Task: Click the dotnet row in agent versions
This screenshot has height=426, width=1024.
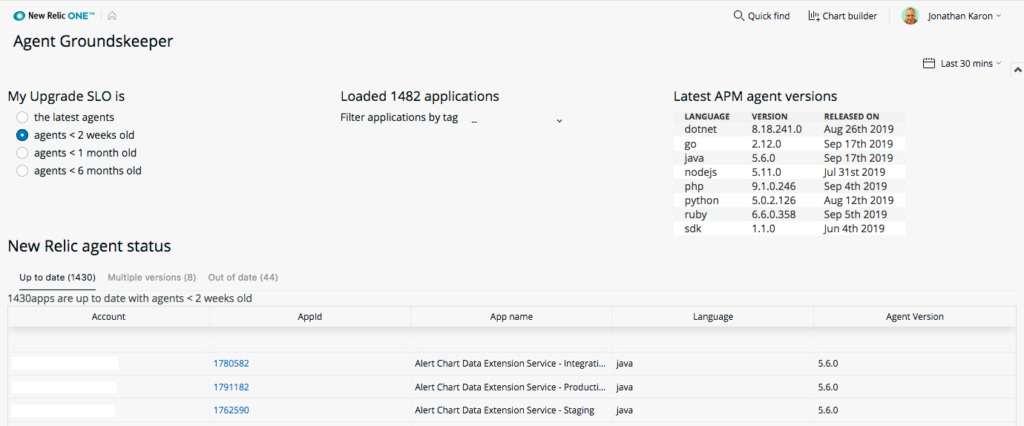Action: [x=789, y=129]
